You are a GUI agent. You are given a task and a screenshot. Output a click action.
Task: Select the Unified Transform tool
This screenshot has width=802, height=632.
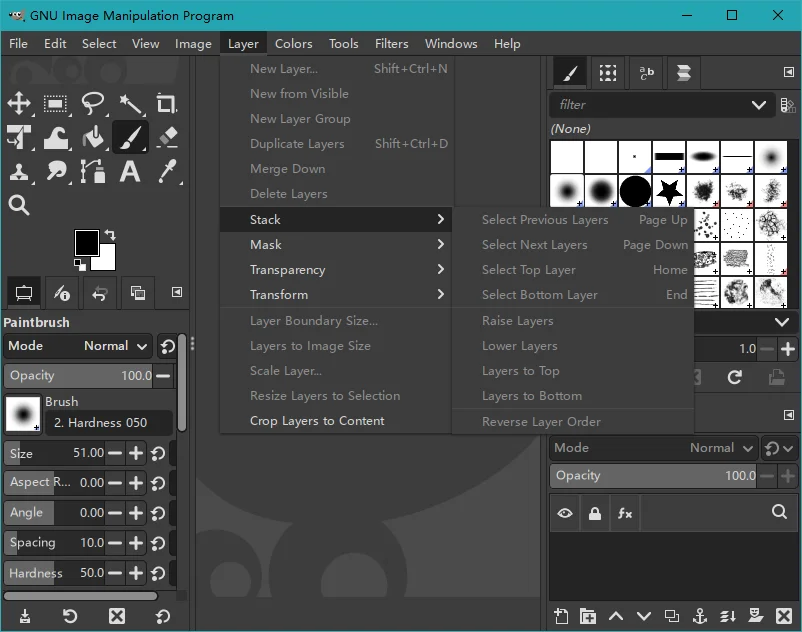point(19,137)
